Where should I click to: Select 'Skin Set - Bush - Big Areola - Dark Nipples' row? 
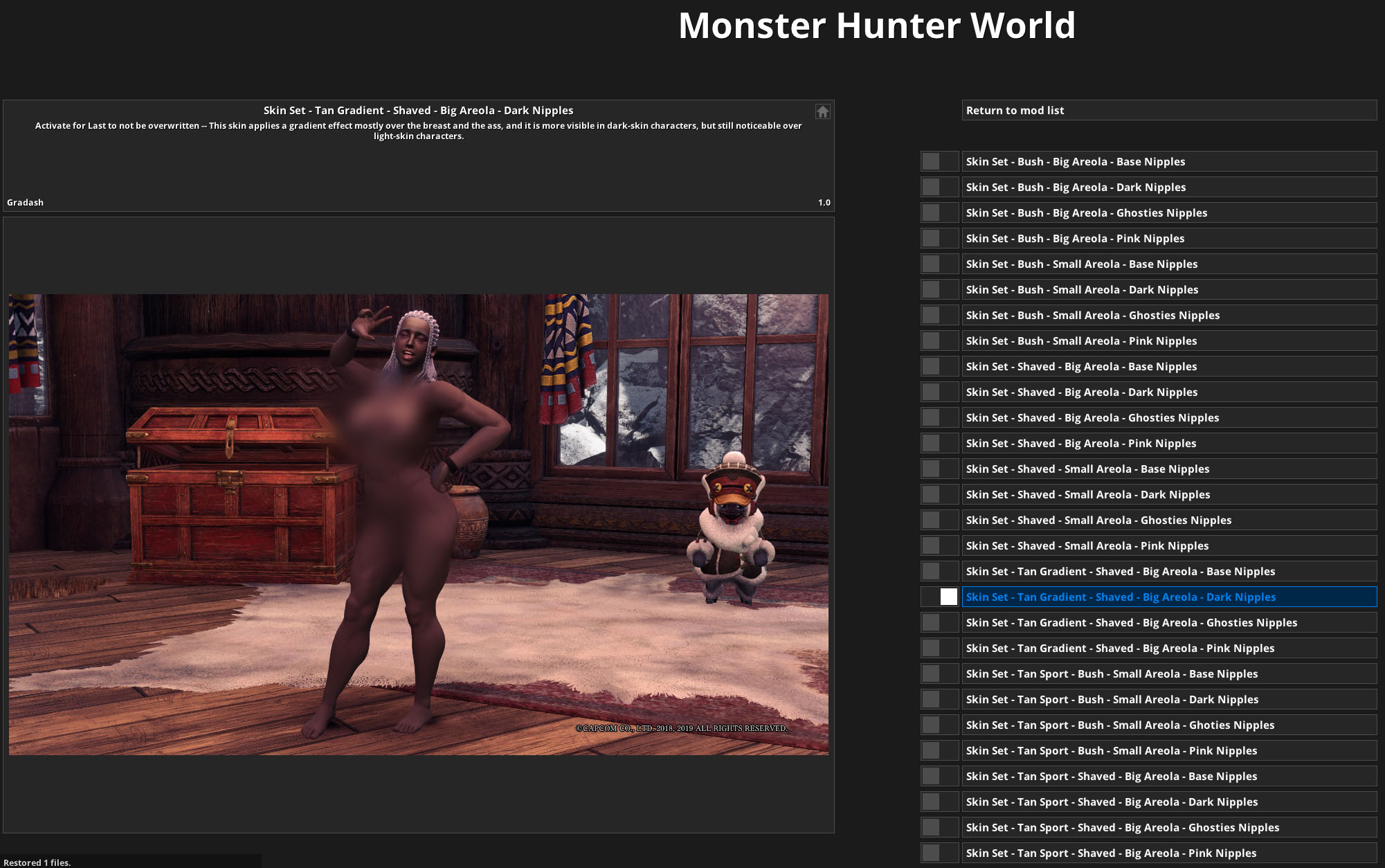pyautogui.click(x=1169, y=187)
